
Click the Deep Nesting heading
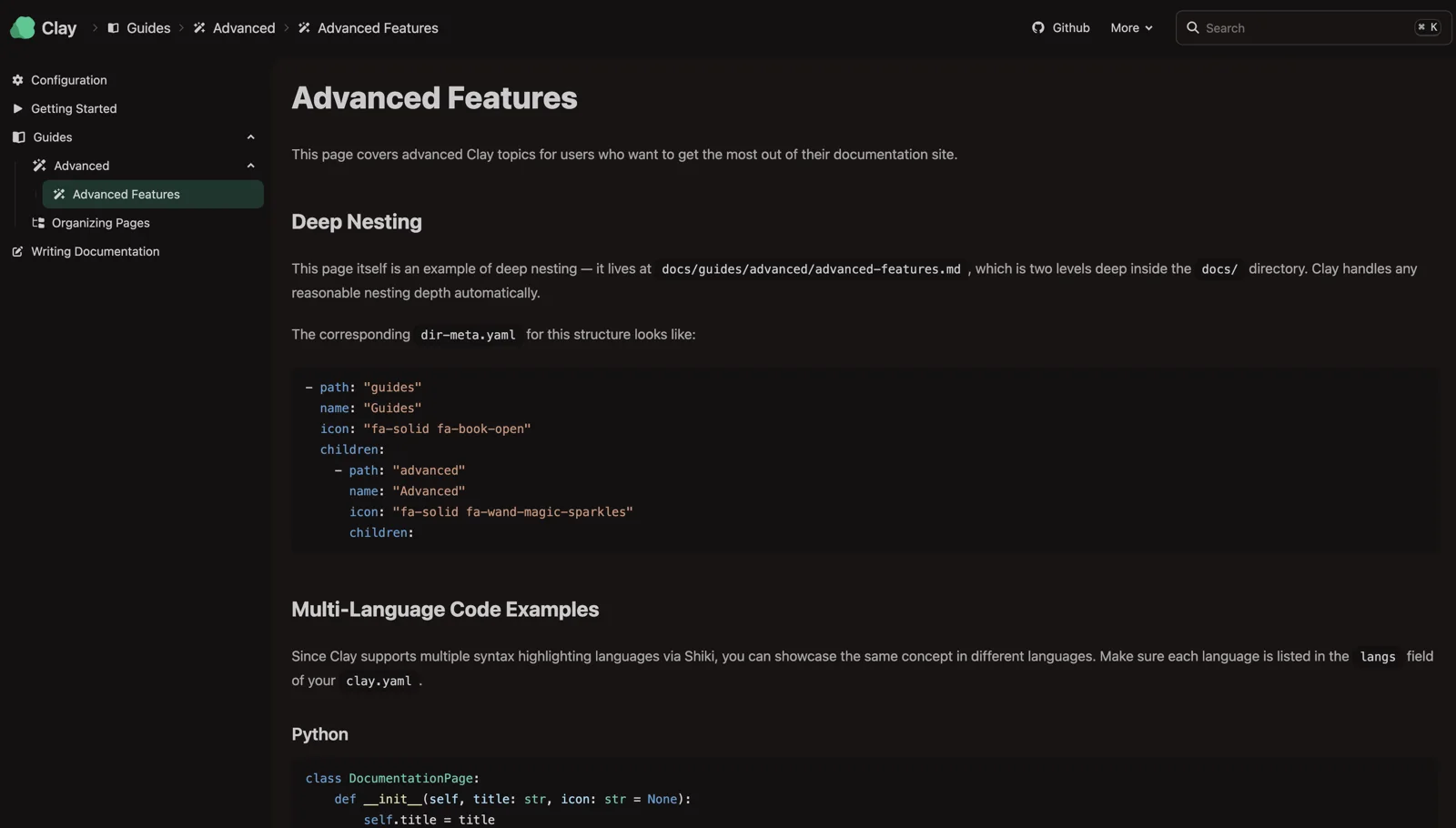pyautogui.click(x=357, y=222)
